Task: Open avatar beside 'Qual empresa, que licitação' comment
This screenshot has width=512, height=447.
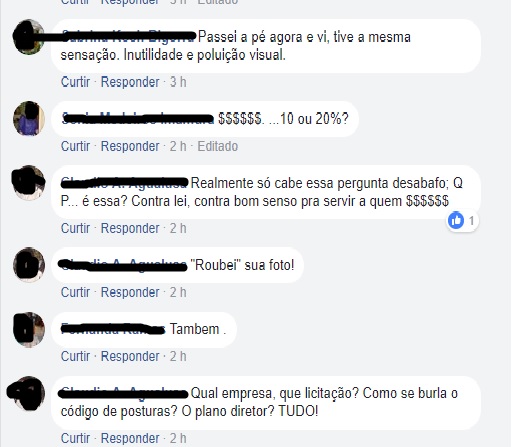Action: [x=28, y=394]
